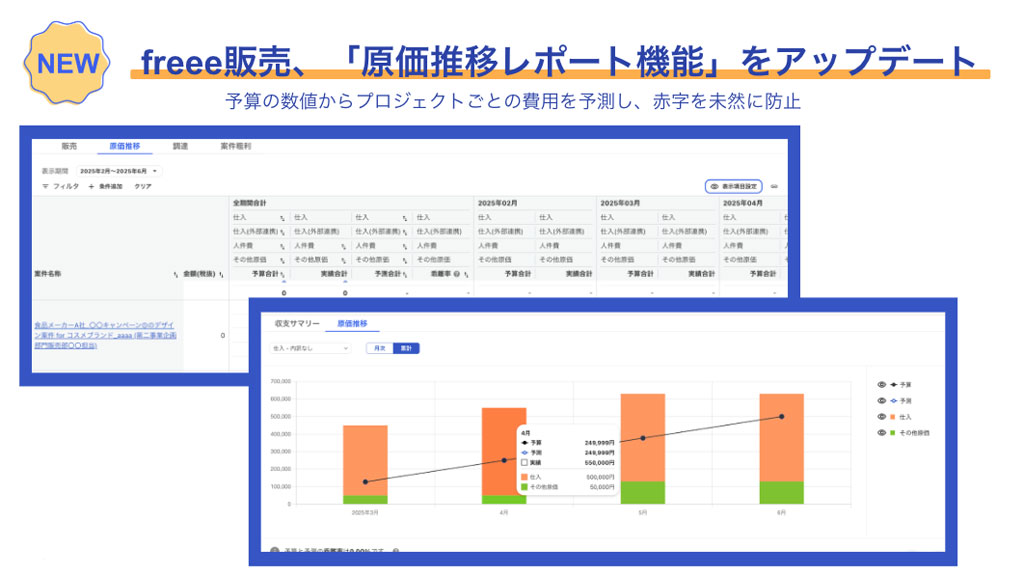The width and height of the screenshot is (1024, 576).
Task: Click help icon next to 乖離率
Action: [x=457, y=274]
